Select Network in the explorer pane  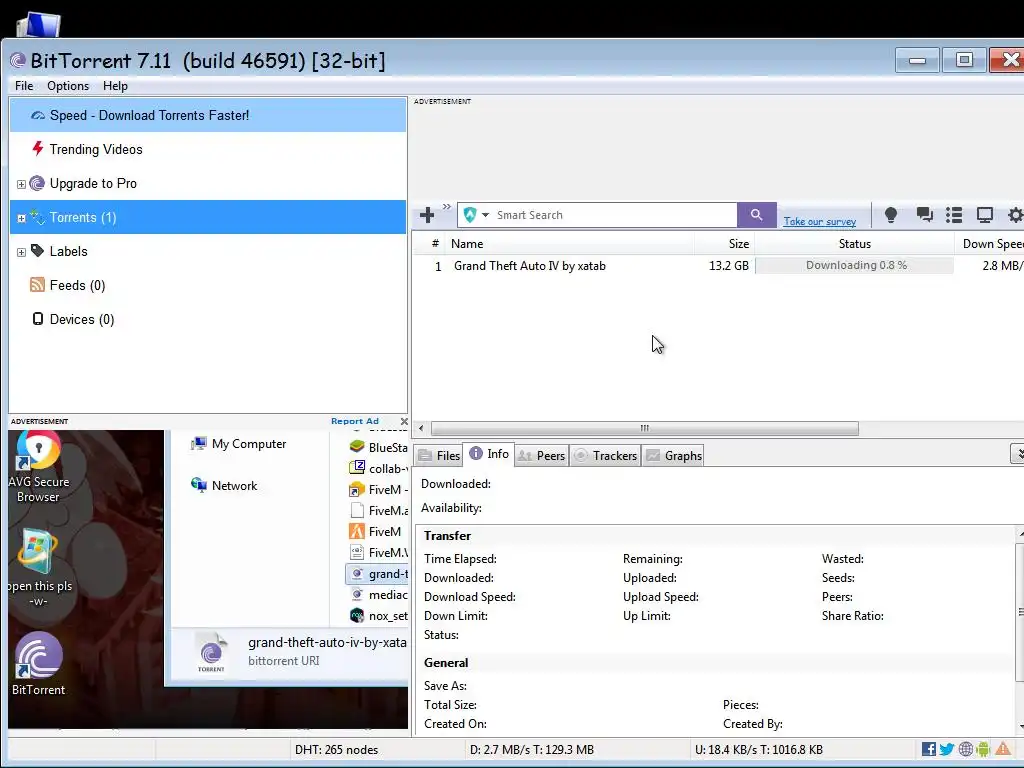(224, 486)
